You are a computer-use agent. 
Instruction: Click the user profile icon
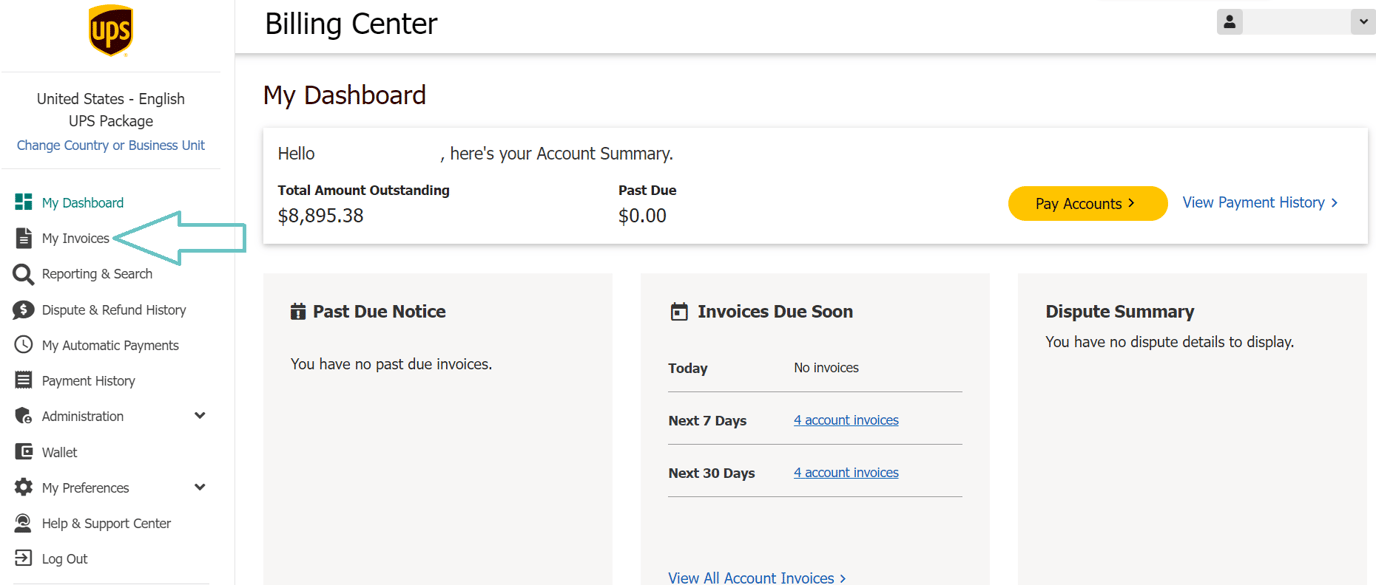pyautogui.click(x=1229, y=20)
